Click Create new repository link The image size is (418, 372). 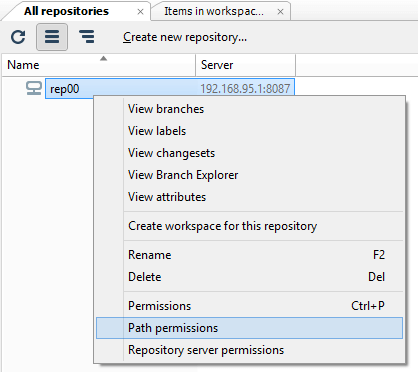pos(185,37)
